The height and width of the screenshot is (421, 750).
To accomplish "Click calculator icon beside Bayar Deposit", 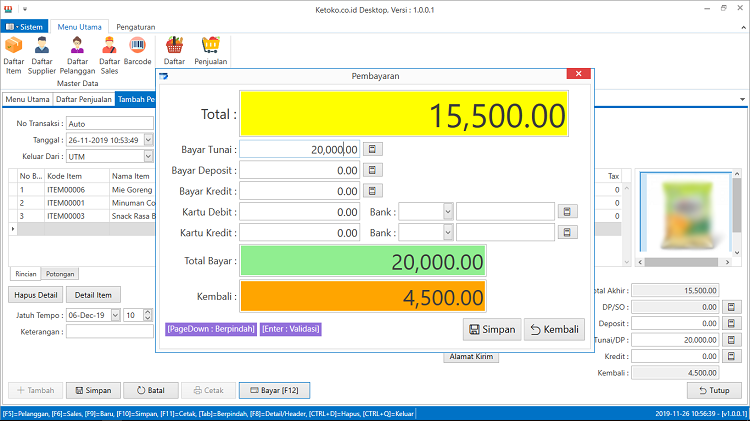I will [x=373, y=170].
